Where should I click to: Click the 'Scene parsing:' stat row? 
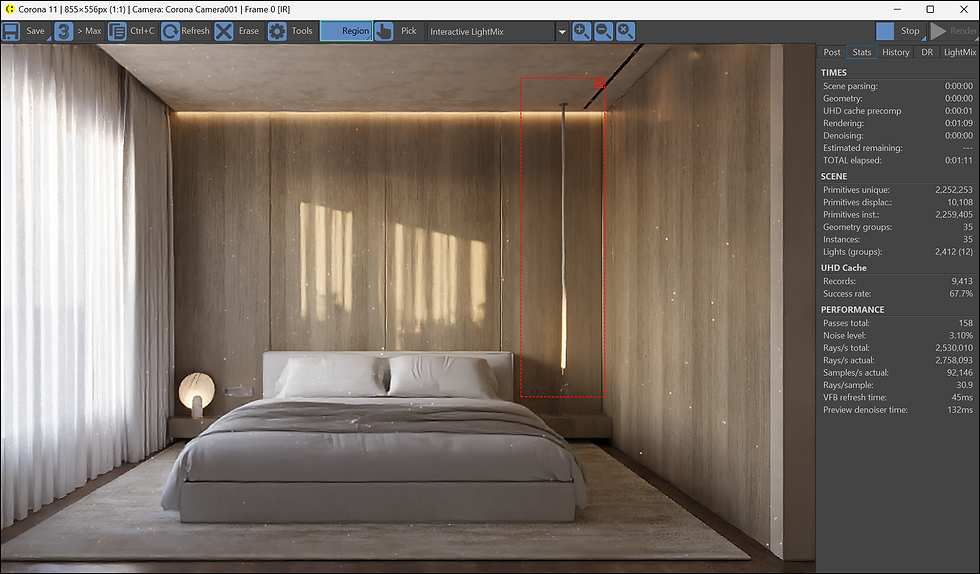898,86
